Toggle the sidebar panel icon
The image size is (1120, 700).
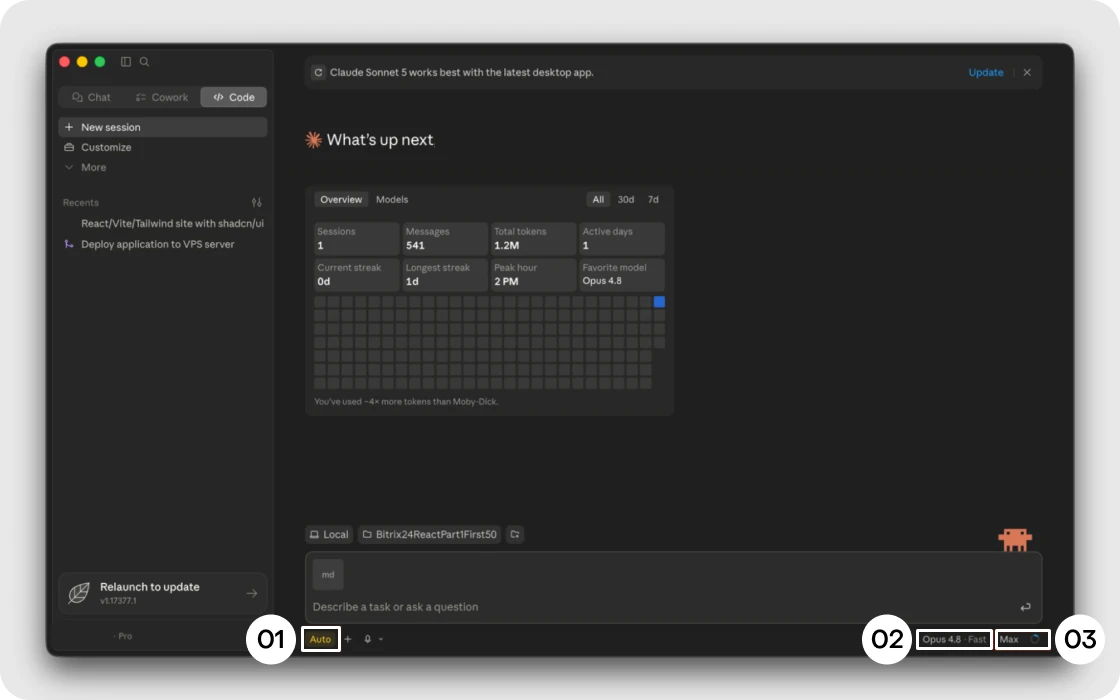click(126, 62)
